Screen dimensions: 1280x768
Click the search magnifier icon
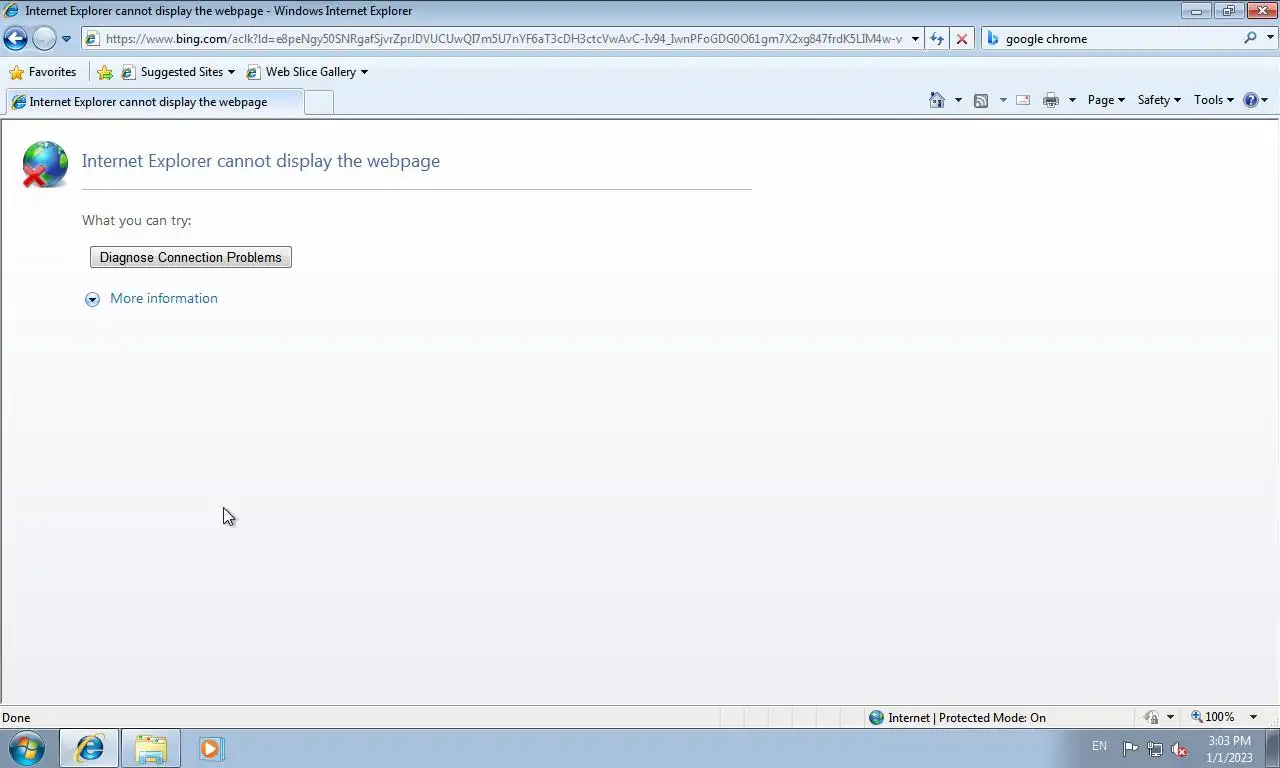[x=1250, y=38]
